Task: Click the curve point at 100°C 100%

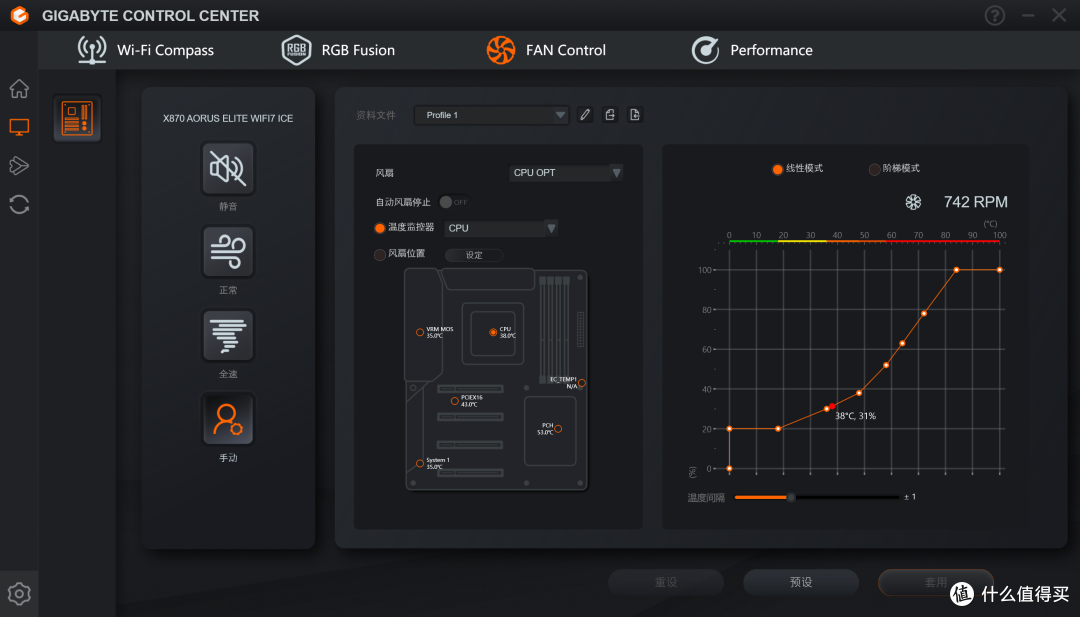Action: 999,270
